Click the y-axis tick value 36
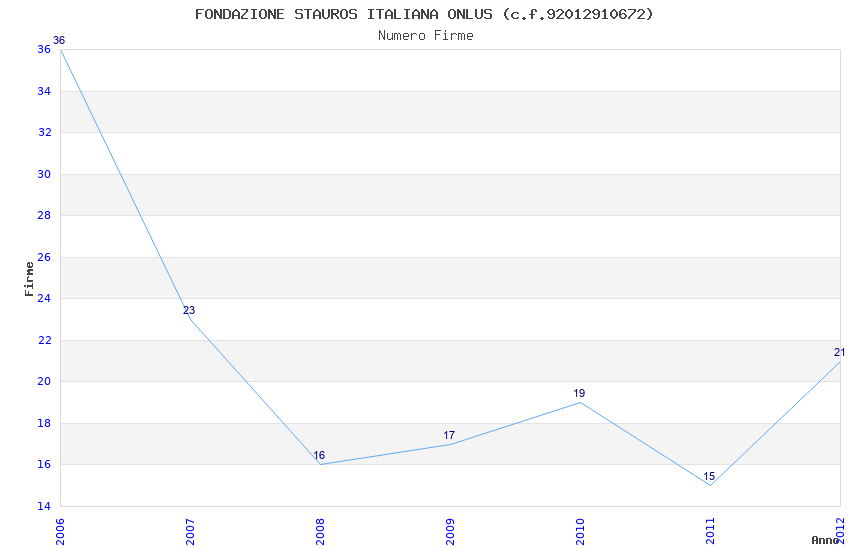The image size is (850, 550). 44,49
